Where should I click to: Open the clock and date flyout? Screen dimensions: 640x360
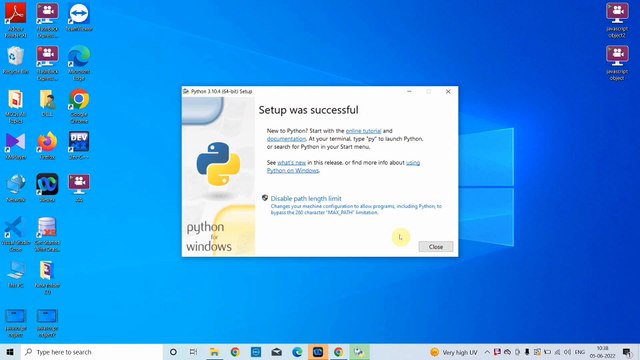pyautogui.click(x=602, y=352)
